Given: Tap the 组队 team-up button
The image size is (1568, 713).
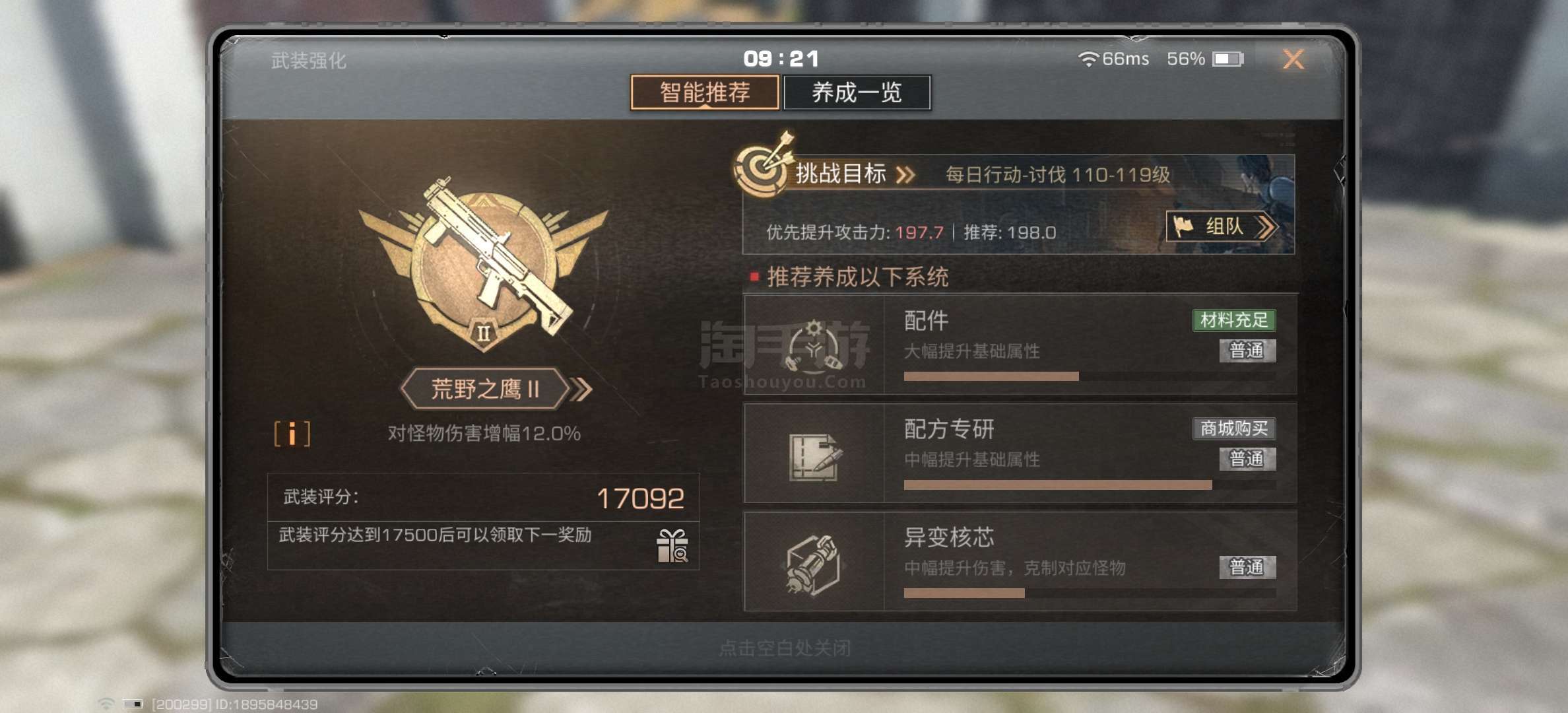Looking at the screenshot, I should [x=1222, y=226].
